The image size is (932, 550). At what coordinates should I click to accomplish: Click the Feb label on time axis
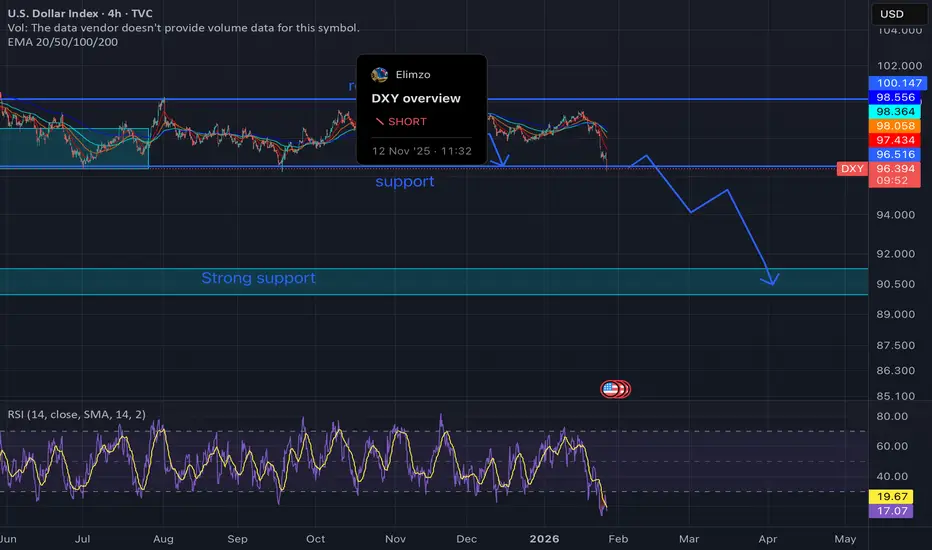(x=618, y=539)
